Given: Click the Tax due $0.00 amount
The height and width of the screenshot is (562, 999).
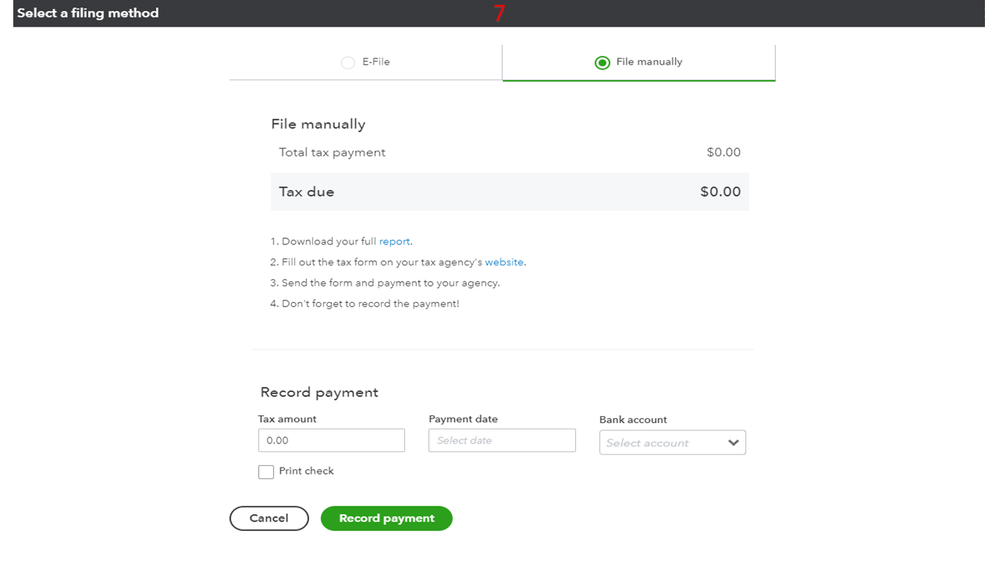Looking at the screenshot, I should click(x=720, y=192).
